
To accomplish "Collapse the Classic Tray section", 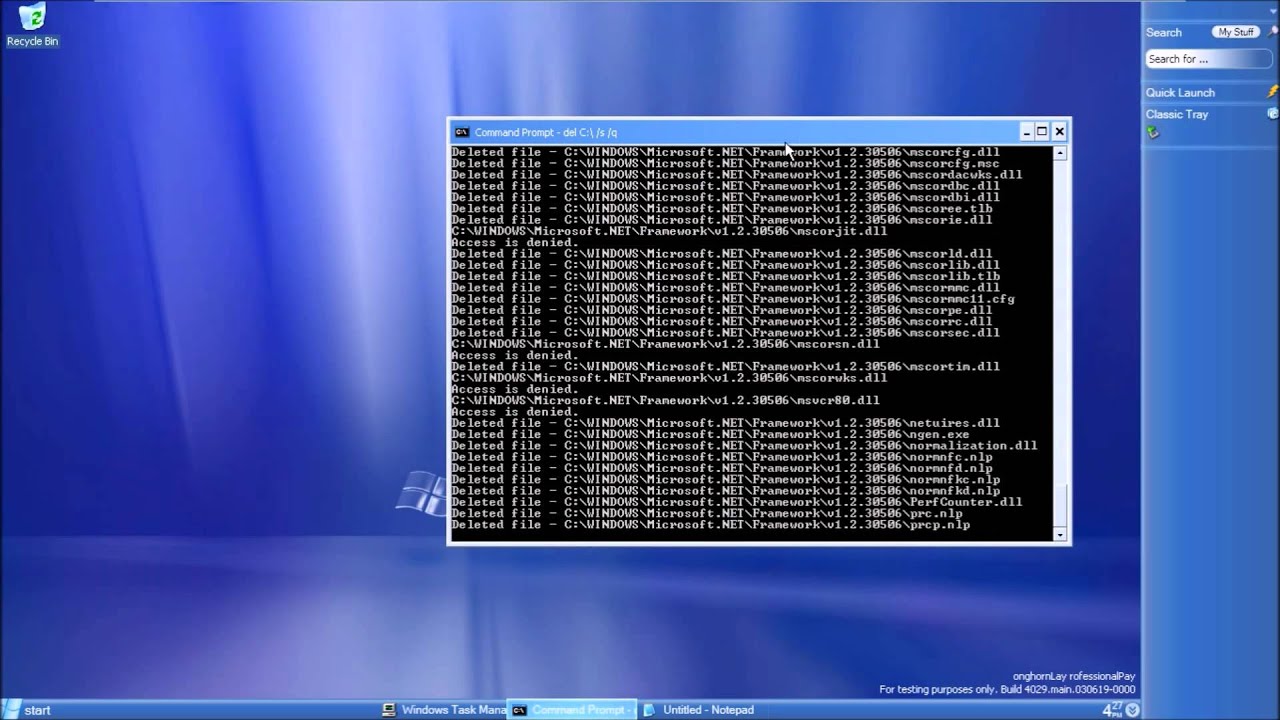I will pos(1177,114).
